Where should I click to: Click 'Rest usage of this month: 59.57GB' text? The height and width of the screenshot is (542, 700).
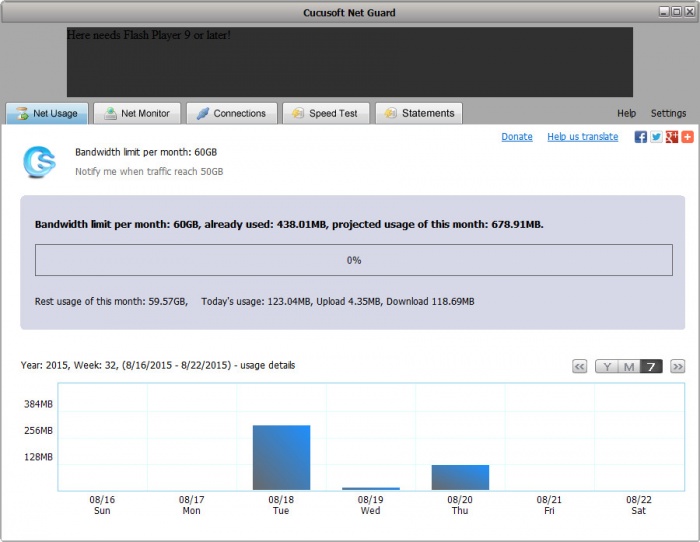tap(111, 301)
